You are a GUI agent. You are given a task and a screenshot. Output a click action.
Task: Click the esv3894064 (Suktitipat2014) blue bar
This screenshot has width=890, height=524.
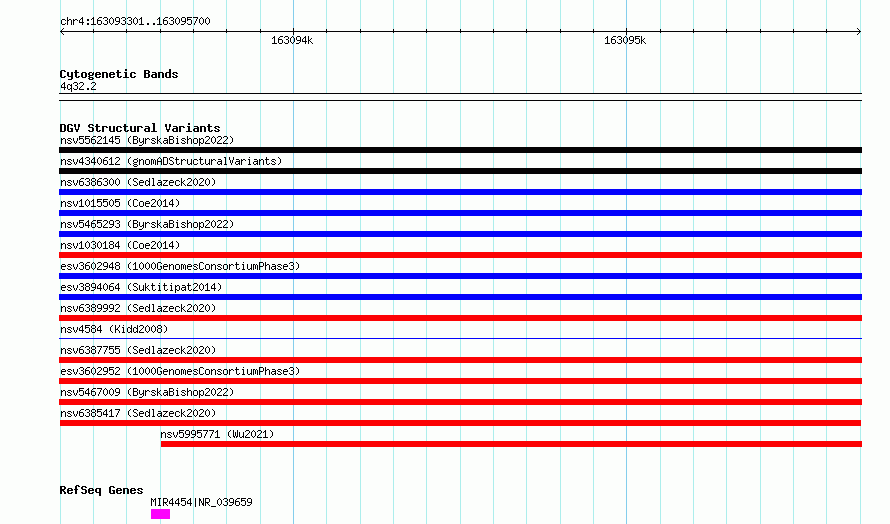pos(460,297)
